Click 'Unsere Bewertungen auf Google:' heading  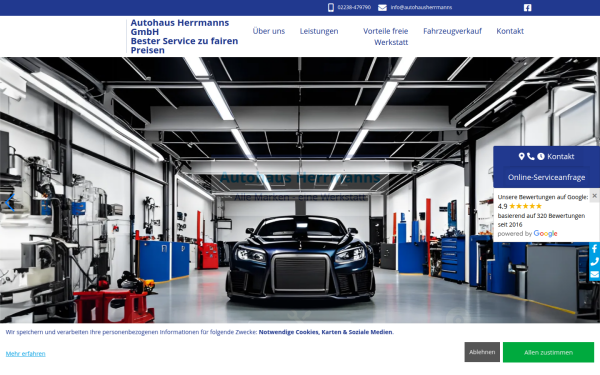click(x=543, y=197)
